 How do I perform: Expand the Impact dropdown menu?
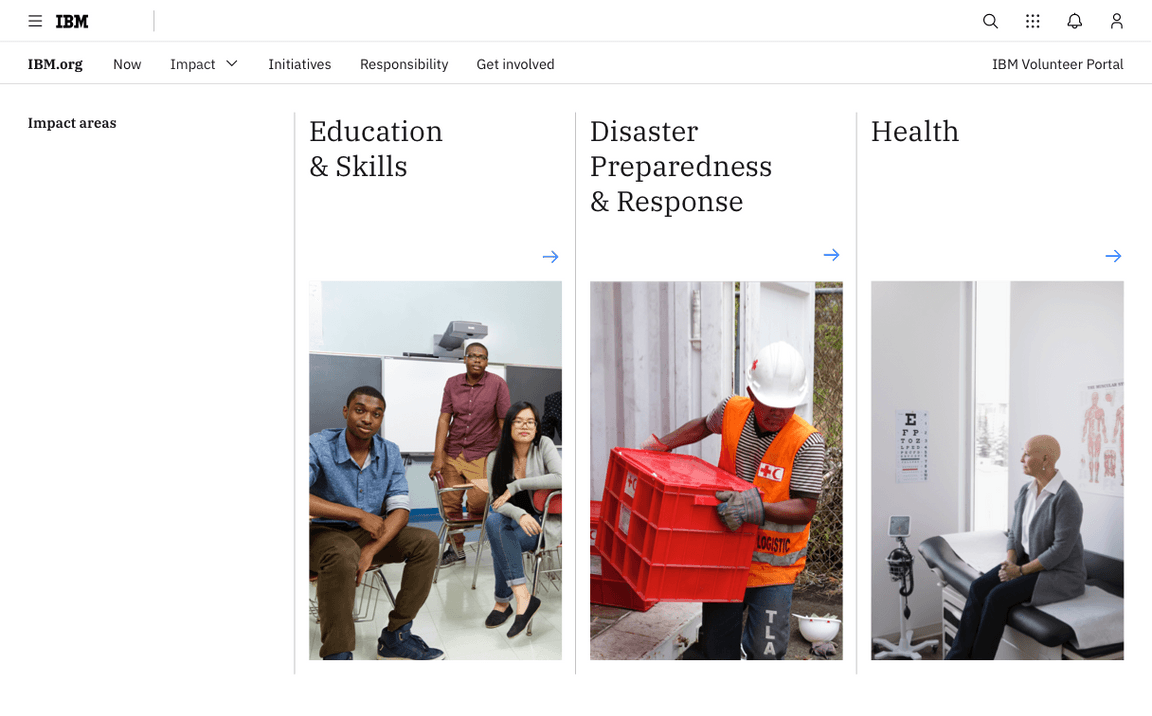point(204,64)
